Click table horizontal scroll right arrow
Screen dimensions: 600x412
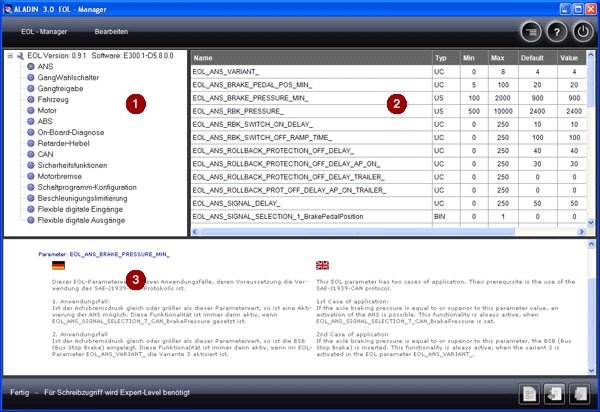tap(582, 231)
